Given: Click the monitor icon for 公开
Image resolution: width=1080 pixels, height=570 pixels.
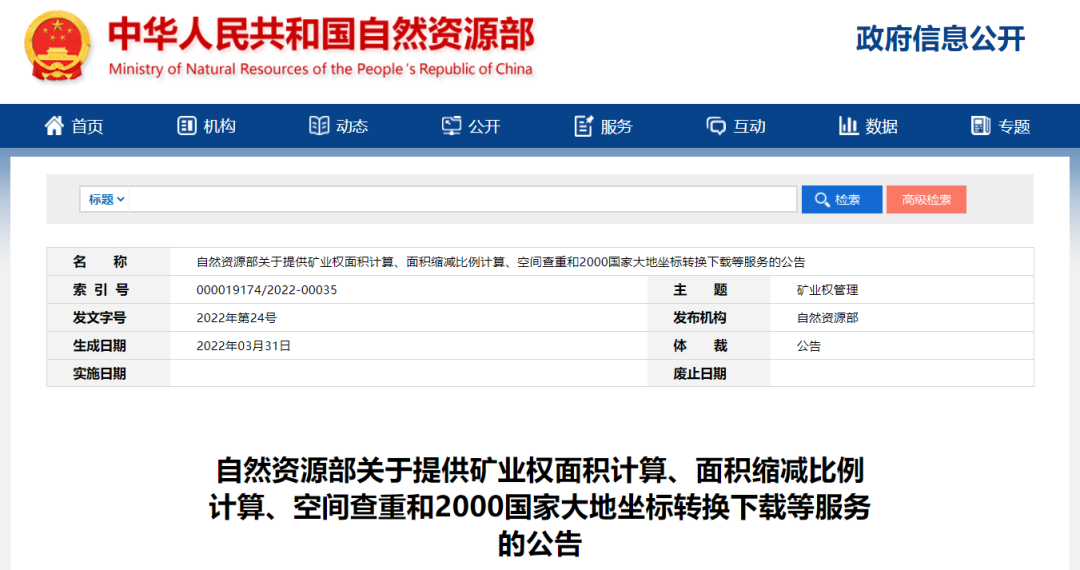Looking at the screenshot, I should point(452,126).
